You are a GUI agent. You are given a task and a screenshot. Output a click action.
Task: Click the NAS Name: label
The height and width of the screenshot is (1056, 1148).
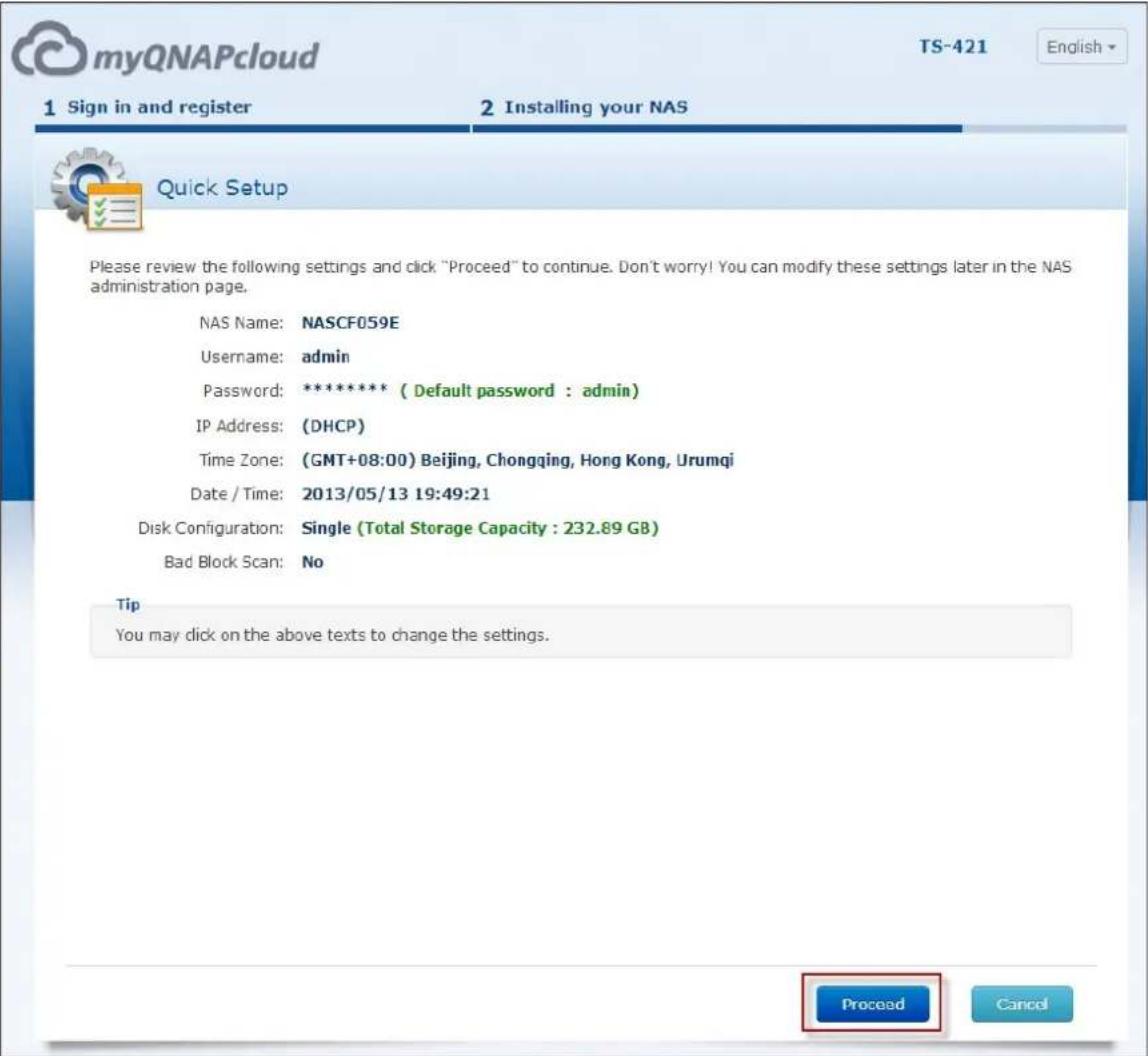coord(241,323)
